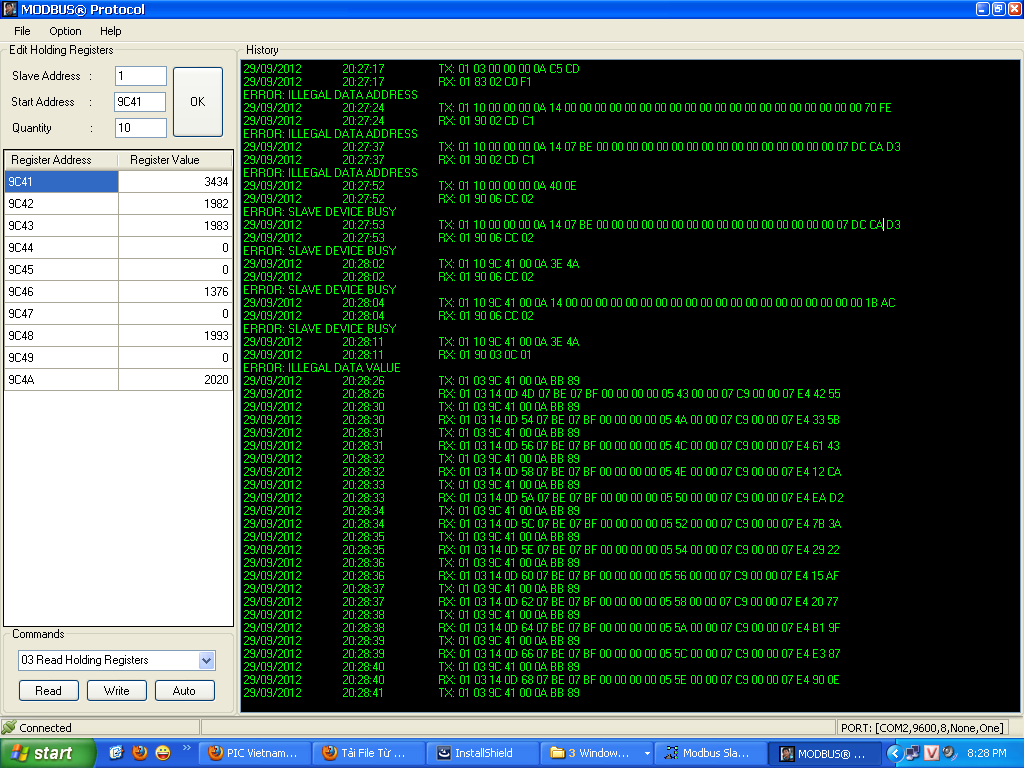This screenshot has height=768, width=1024.
Task: Click the network tray icon
Action: 912,753
